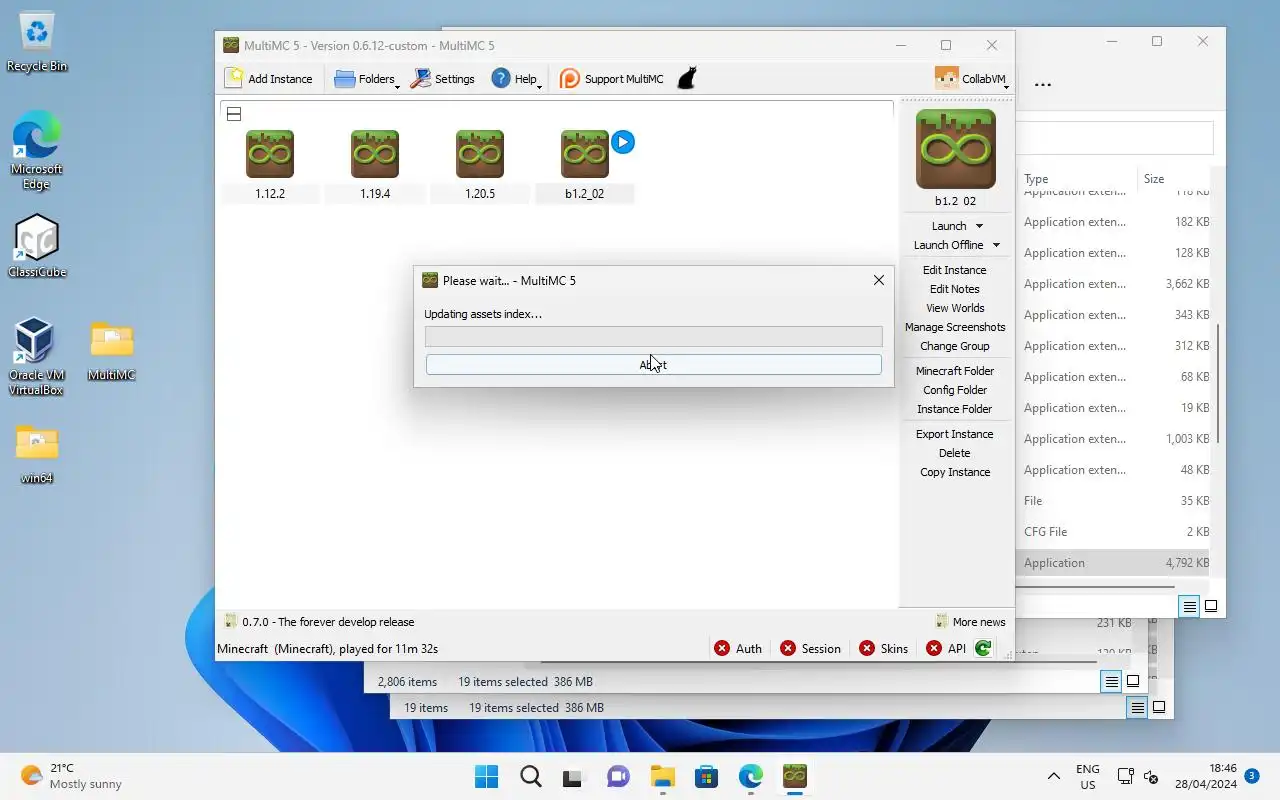Select the CFG File row in File Explorer
1280x800 pixels.
(1116, 532)
